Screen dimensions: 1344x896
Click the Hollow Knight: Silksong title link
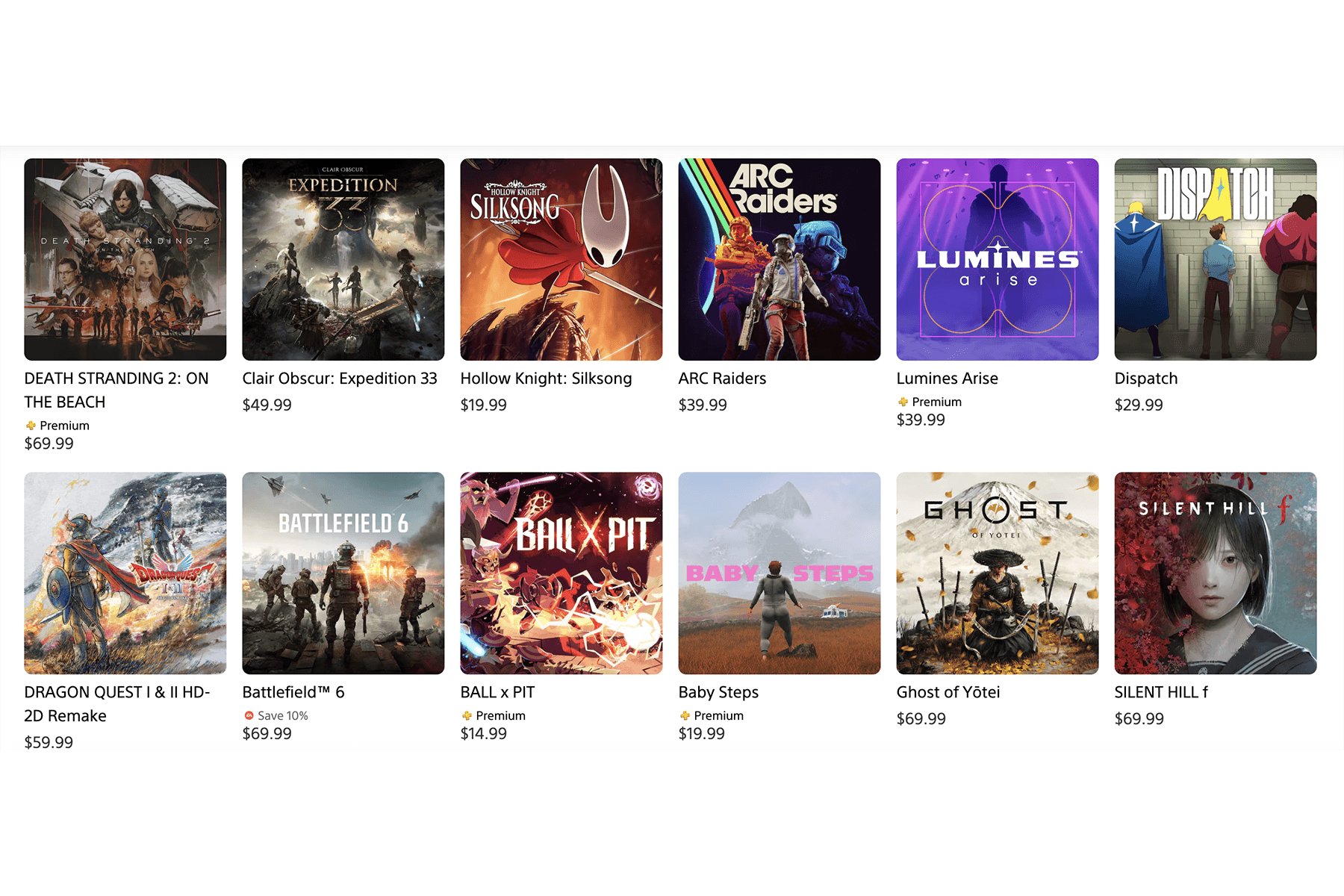click(546, 379)
